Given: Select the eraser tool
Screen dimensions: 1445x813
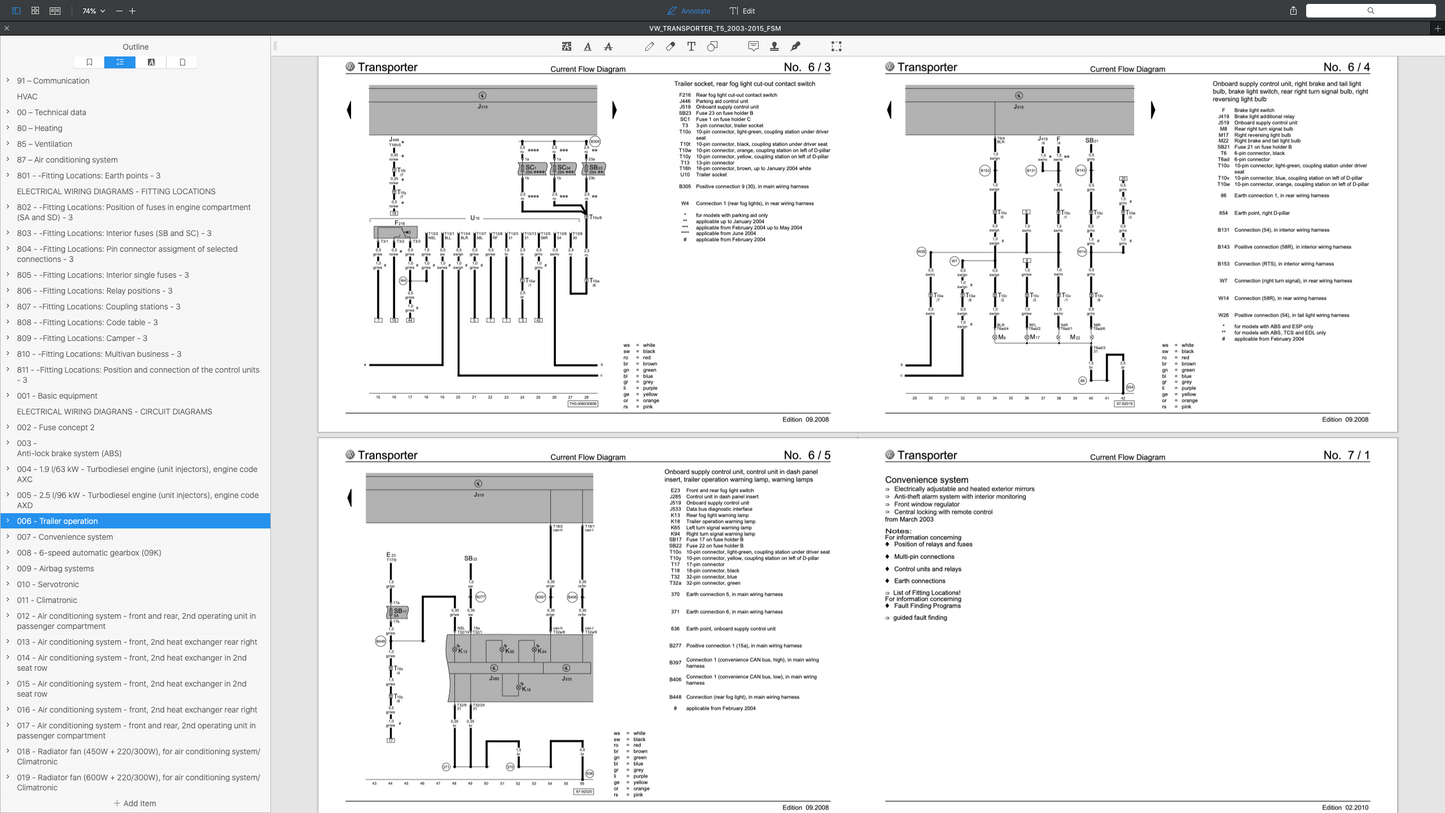Looking at the screenshot, I should (670, 46).
